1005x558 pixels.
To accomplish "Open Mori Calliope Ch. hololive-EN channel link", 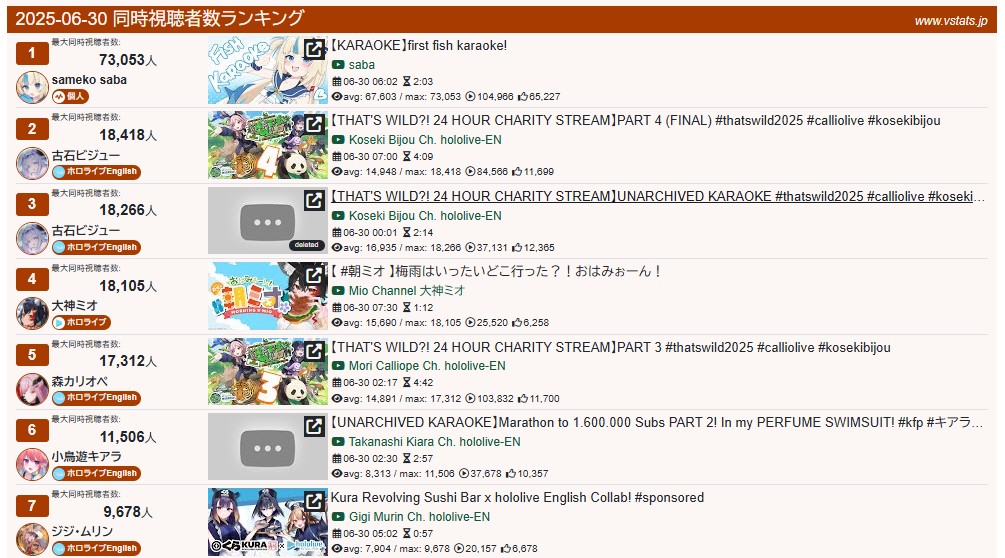I will pyautogui.click(x=427, y=366).
